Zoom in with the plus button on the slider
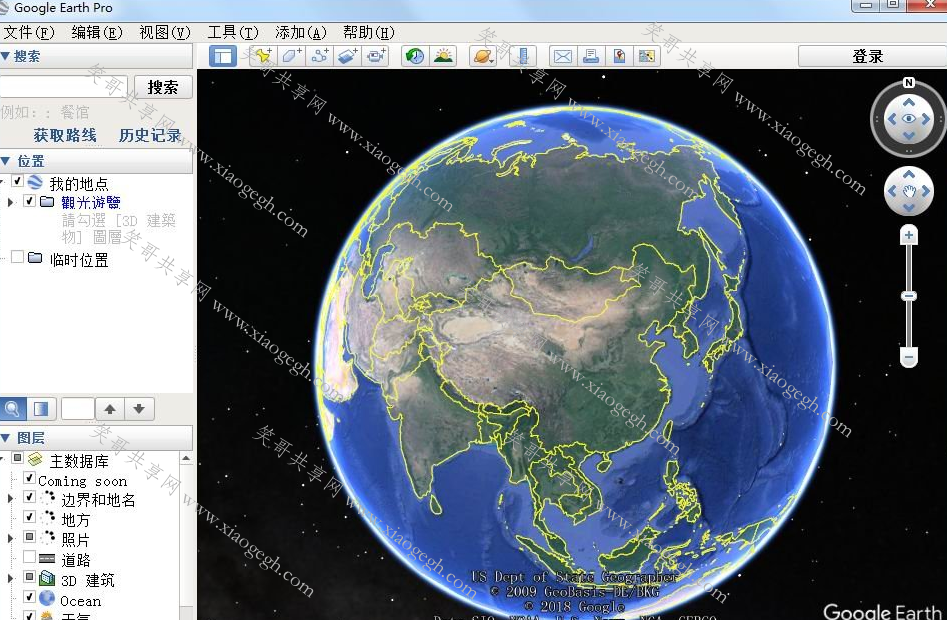 (909, 235)
